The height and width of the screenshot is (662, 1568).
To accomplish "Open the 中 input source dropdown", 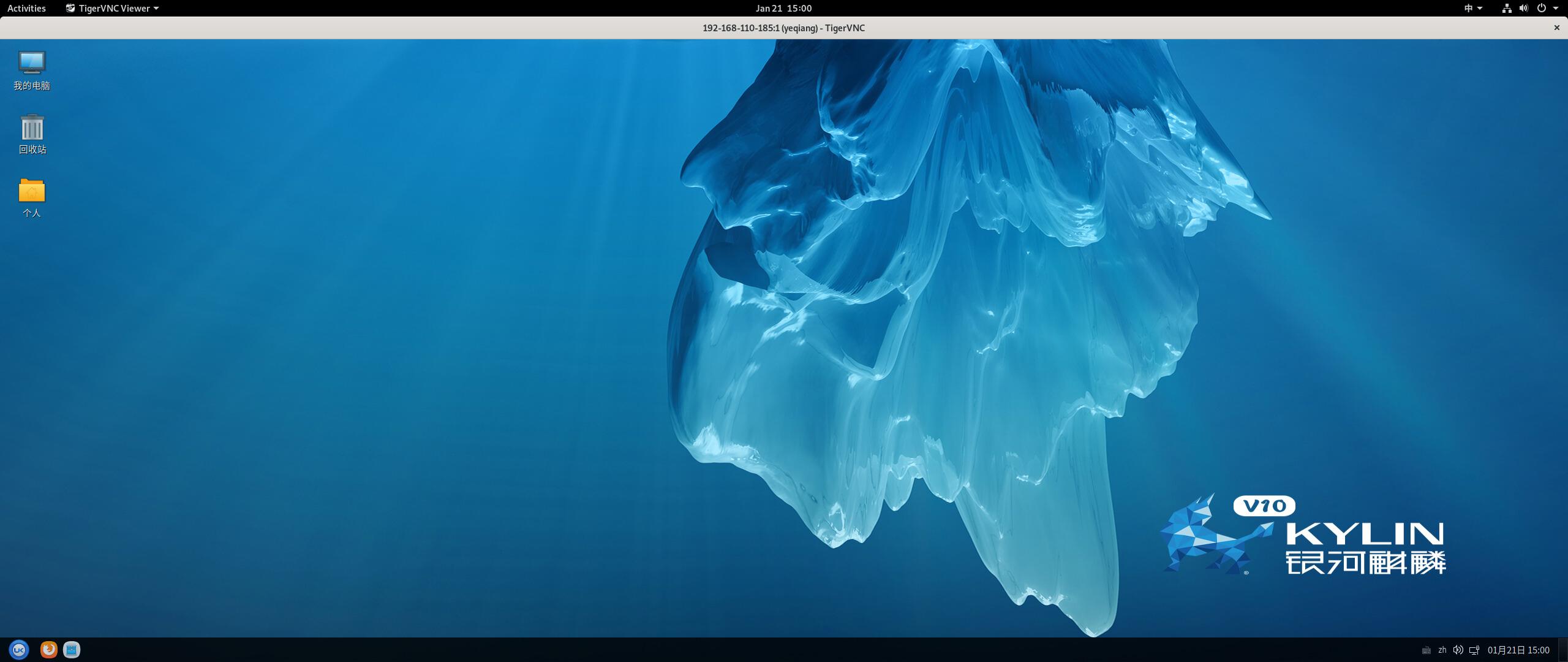I will tap(1473, 8).
